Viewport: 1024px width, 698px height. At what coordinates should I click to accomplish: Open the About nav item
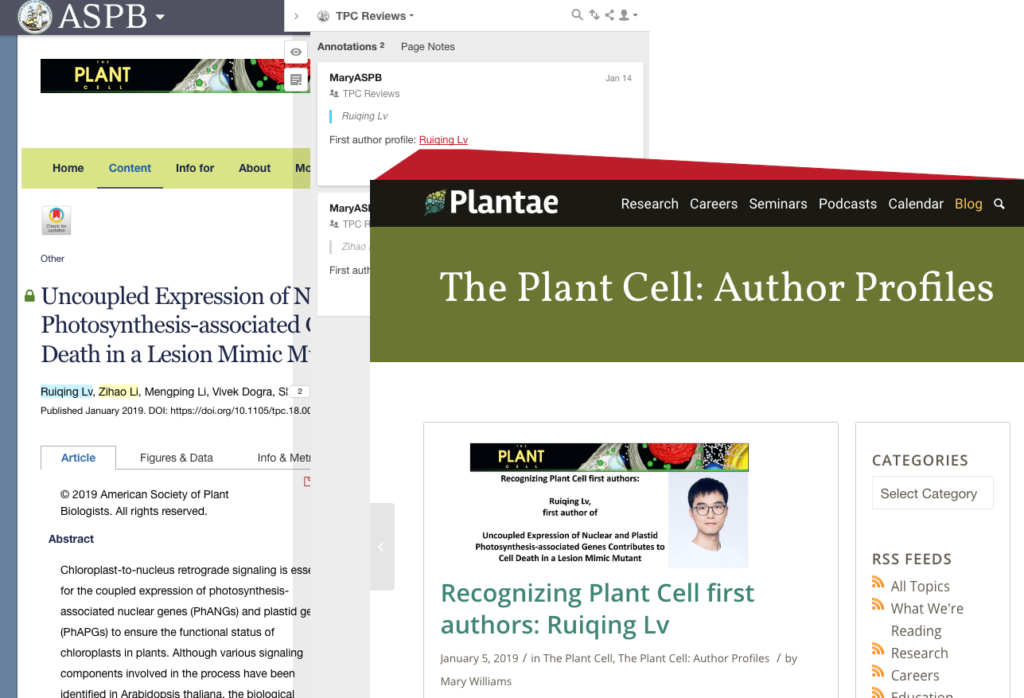pos(254,168)
